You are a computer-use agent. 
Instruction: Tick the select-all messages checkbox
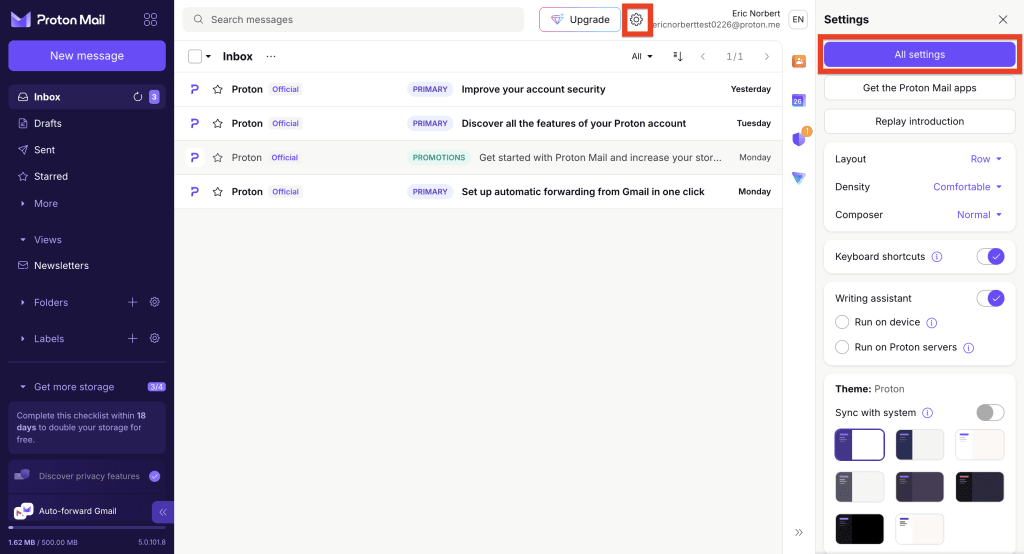(195, 56)
